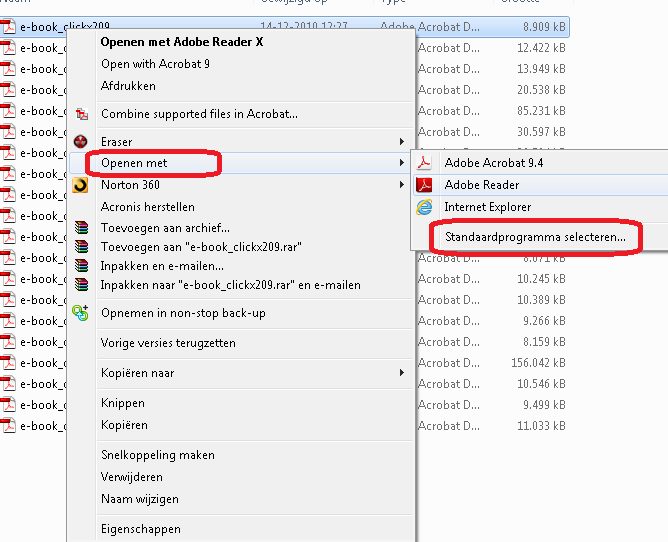Viewport: 668px width, 542px height.
Task: Select Verwijderen menu entry
Action: click(132, 477)
